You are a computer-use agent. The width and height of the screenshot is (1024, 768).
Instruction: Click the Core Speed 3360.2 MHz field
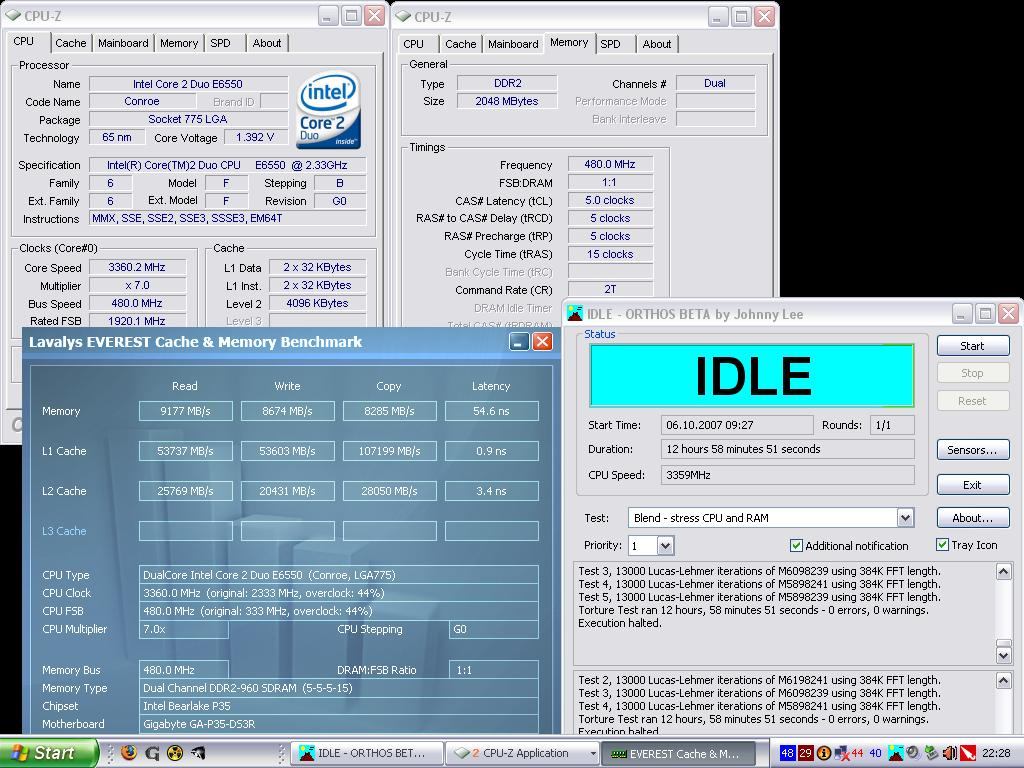(137, 267)
